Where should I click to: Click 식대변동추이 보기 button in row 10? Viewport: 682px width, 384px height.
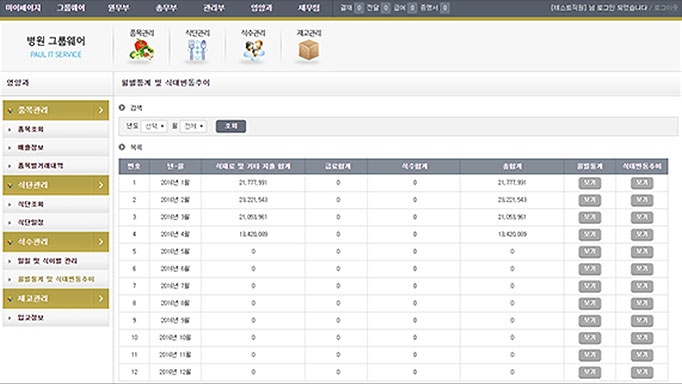(642, 338)
